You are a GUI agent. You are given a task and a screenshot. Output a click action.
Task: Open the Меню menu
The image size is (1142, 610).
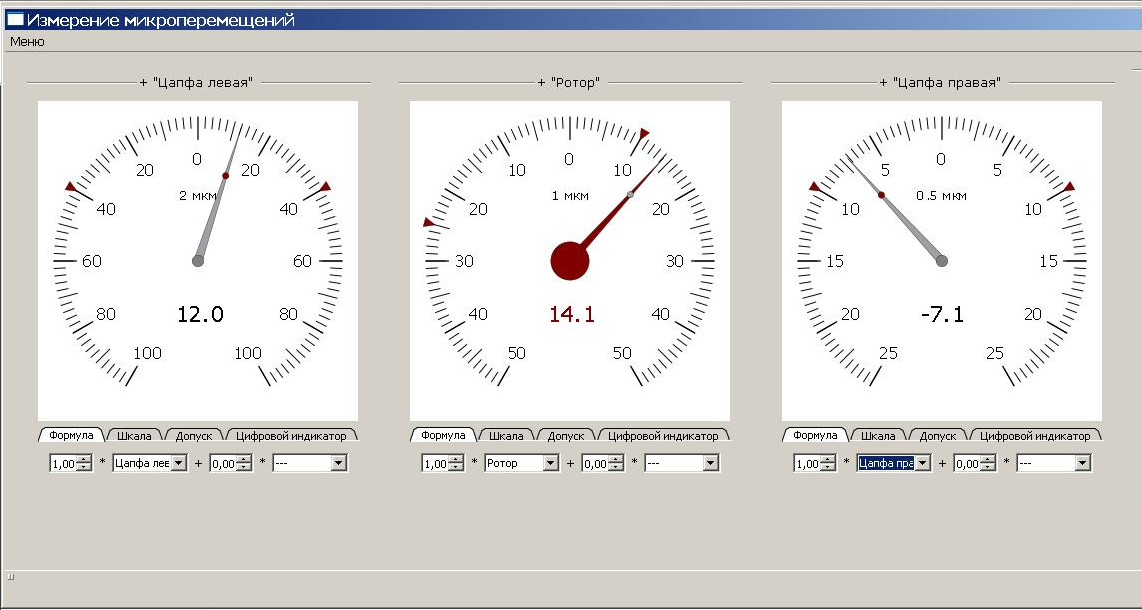(x=27, y=42)
